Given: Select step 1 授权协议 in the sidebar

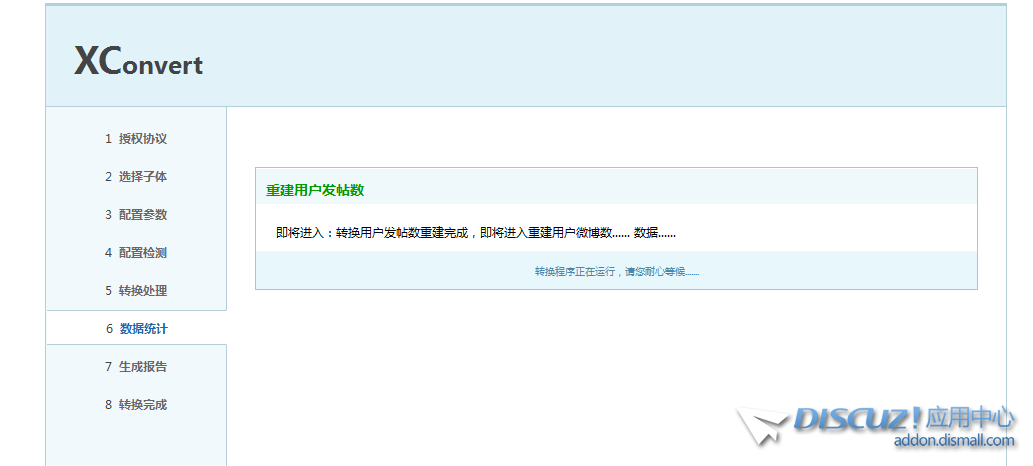Looking at the screenshot, I should (x=136, y=139).
